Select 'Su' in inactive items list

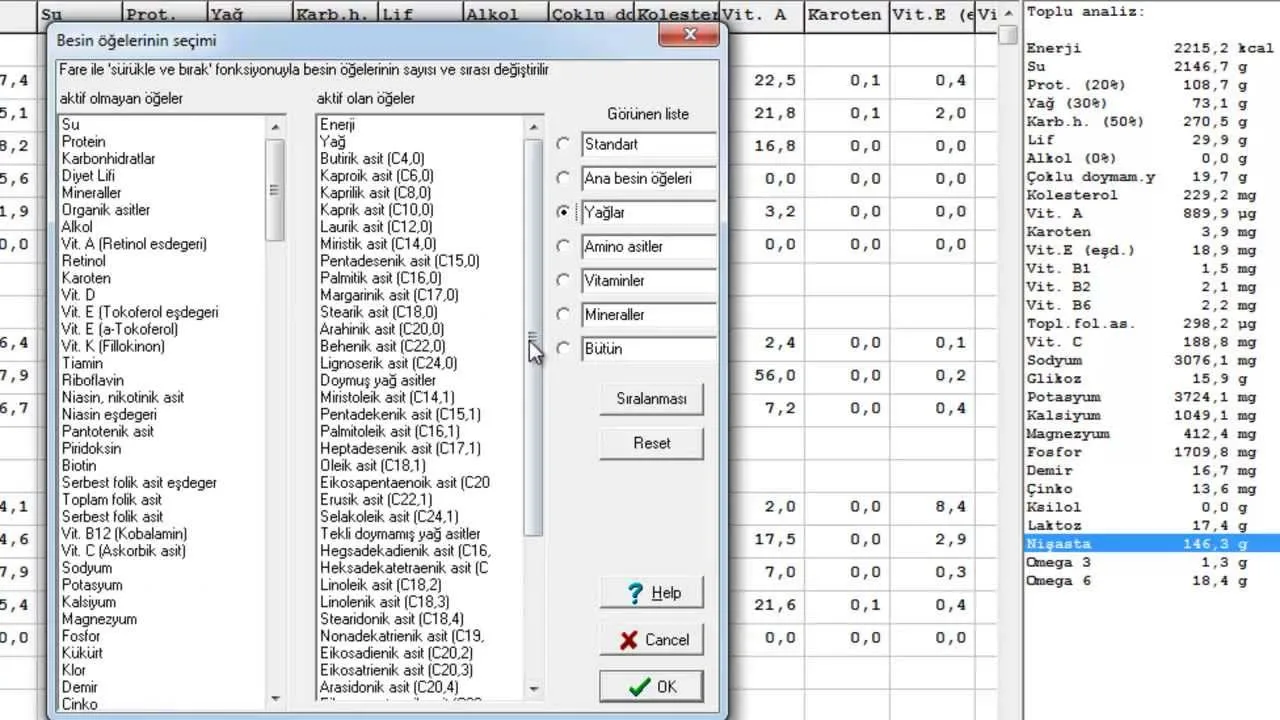(x=70, y=125)
